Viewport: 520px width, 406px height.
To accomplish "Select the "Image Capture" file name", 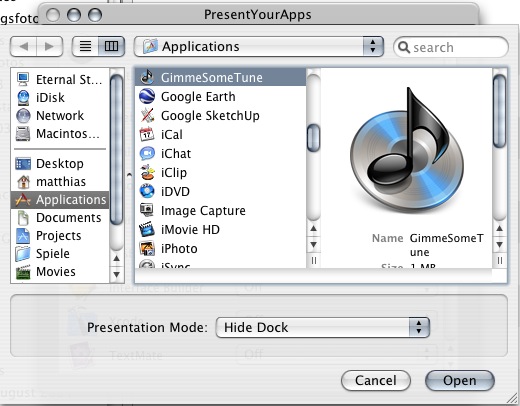I will click(203, 211).
